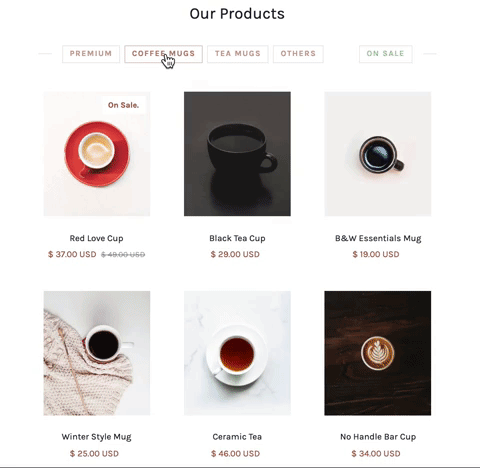This screenshot has height=468, width=480.
Task: Open Winter Style Mug thumbnail
Action: (x=97, y=353)
